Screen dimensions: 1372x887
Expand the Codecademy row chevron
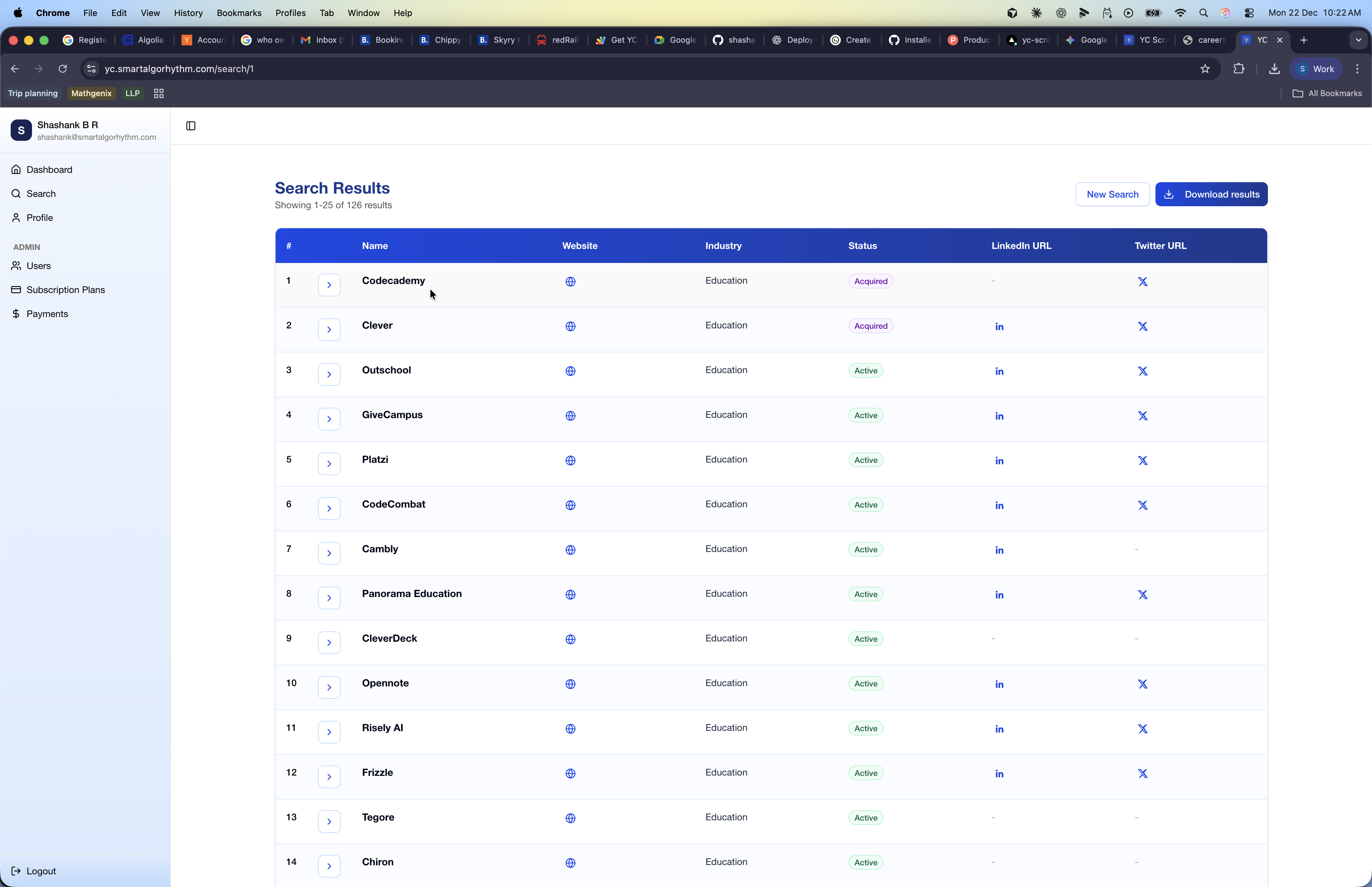pos(329,285)
